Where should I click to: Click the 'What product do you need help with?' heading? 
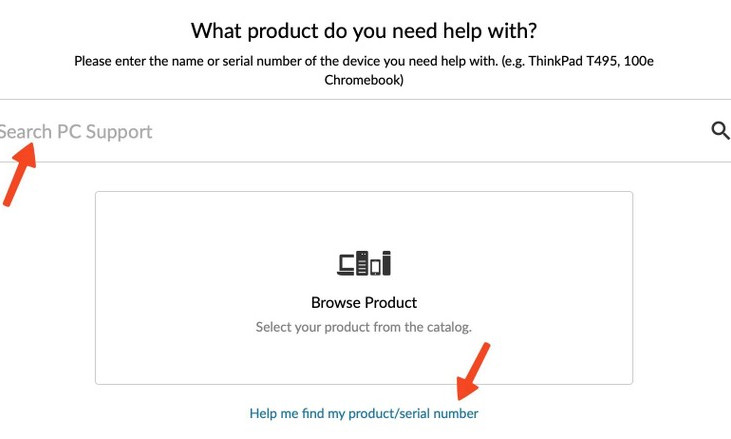click(x=364, y=31)
